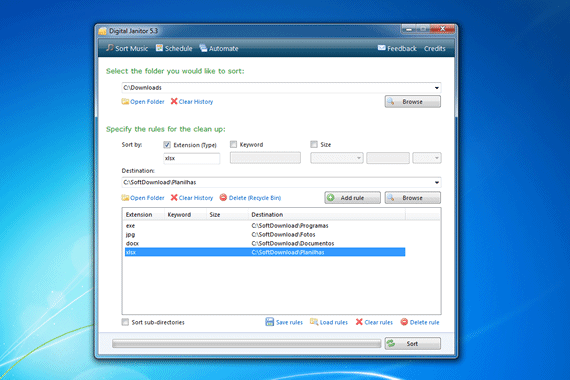Browse for the folder to sort
This screenshot has height=380, width=570.
[413, 102]
